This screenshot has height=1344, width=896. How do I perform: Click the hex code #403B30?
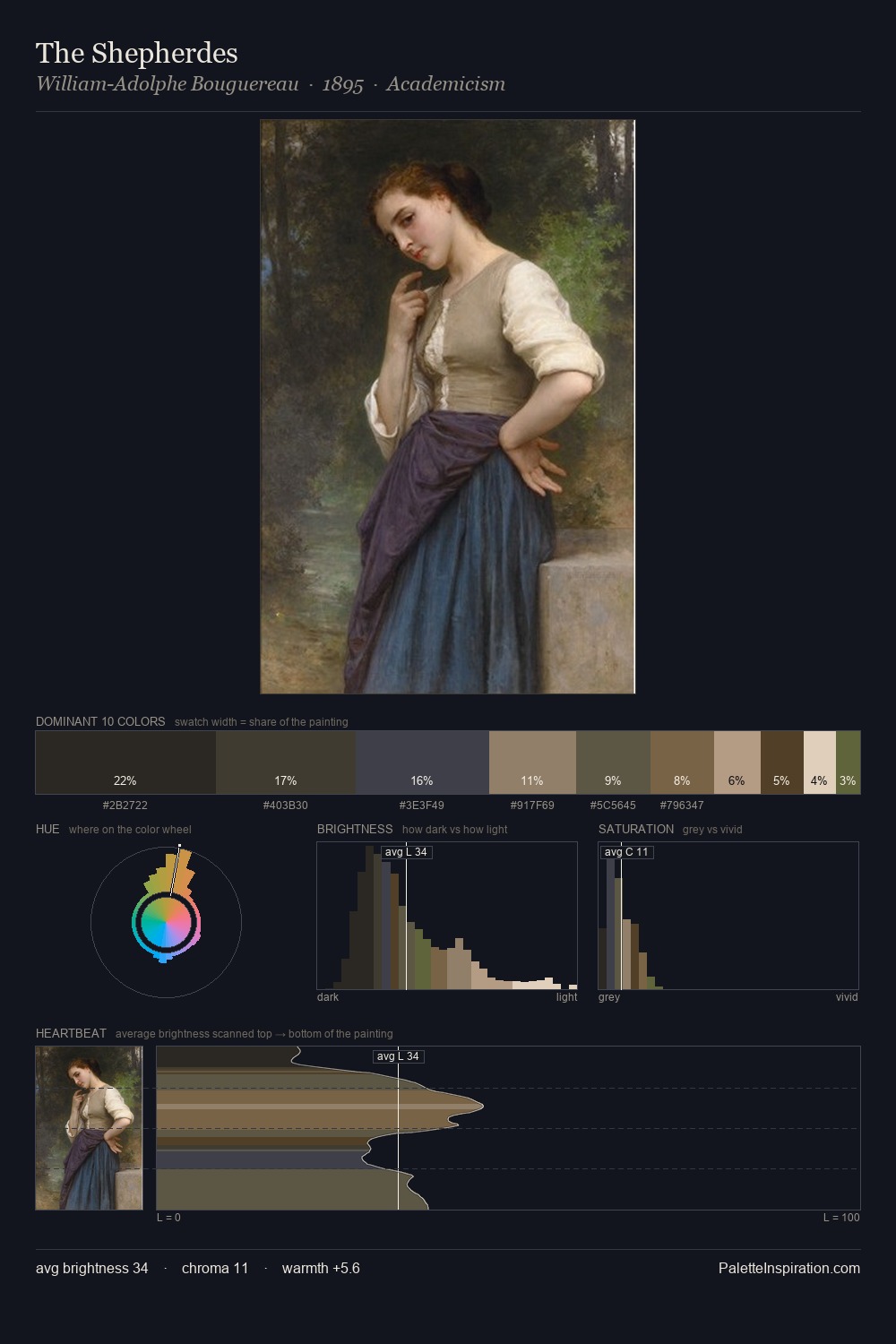[x=286, y=805]
